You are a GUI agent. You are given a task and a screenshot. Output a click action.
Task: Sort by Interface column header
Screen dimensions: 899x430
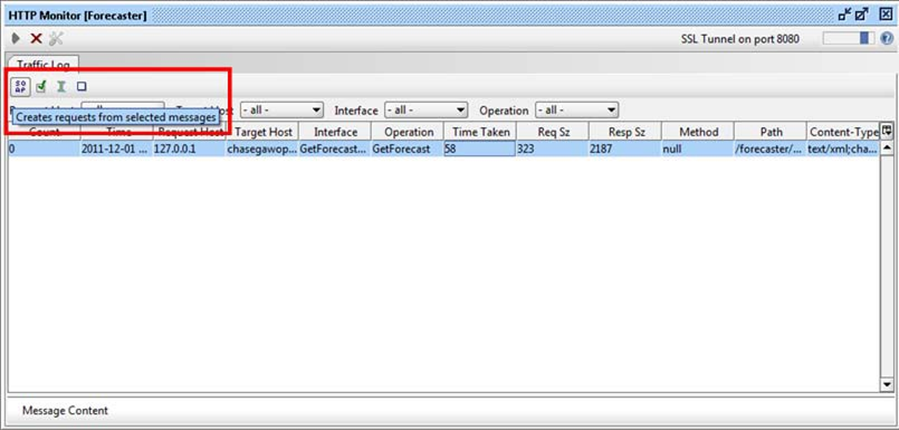(335, 132)
